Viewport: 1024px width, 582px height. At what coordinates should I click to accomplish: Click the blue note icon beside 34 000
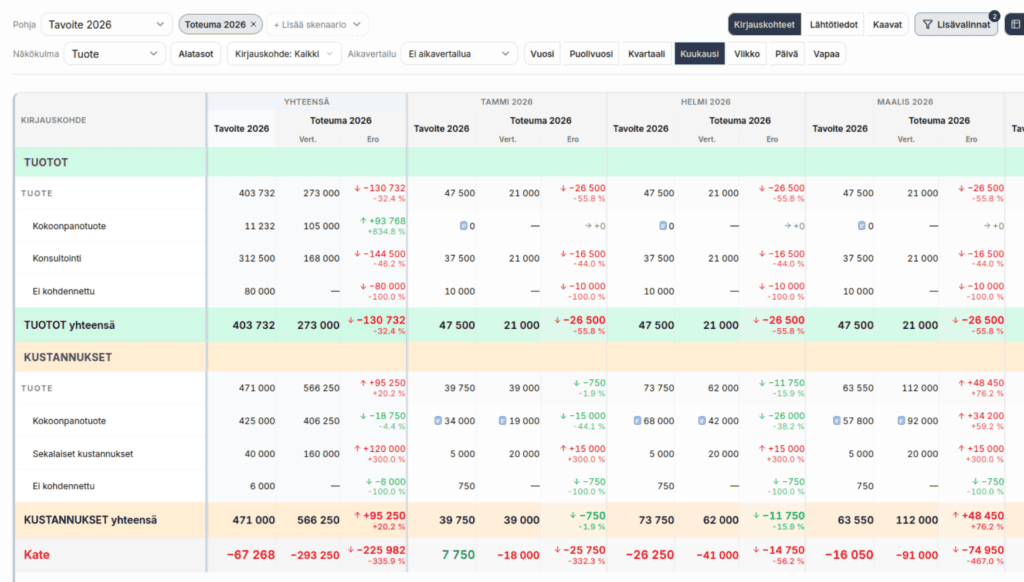coord(438,421)
